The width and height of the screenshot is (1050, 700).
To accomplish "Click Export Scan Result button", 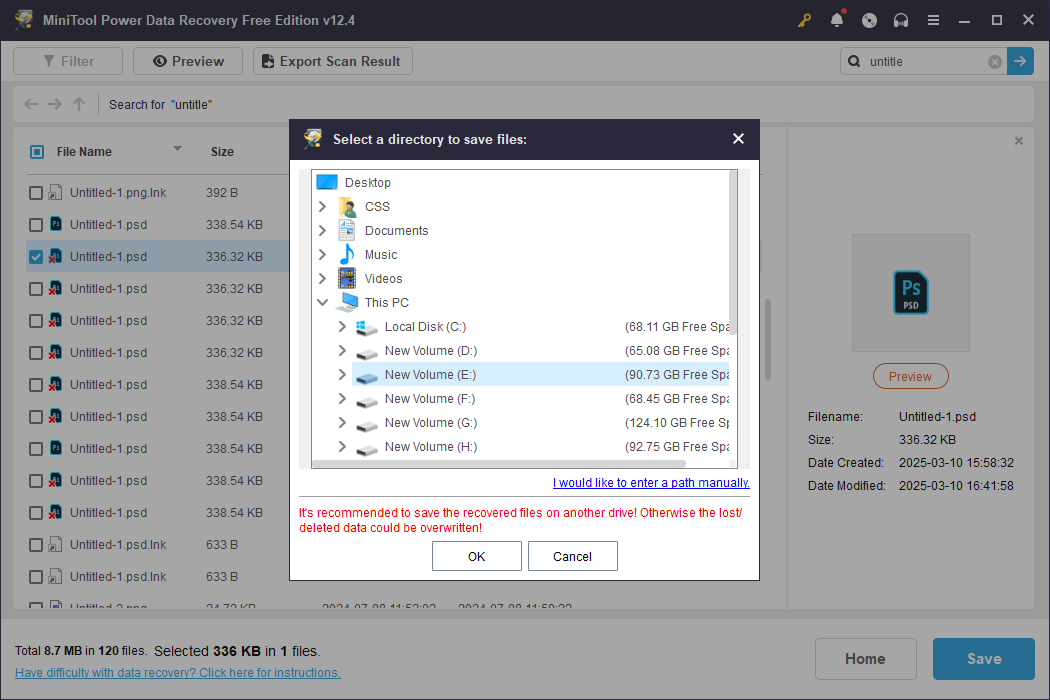I will 333,61.
